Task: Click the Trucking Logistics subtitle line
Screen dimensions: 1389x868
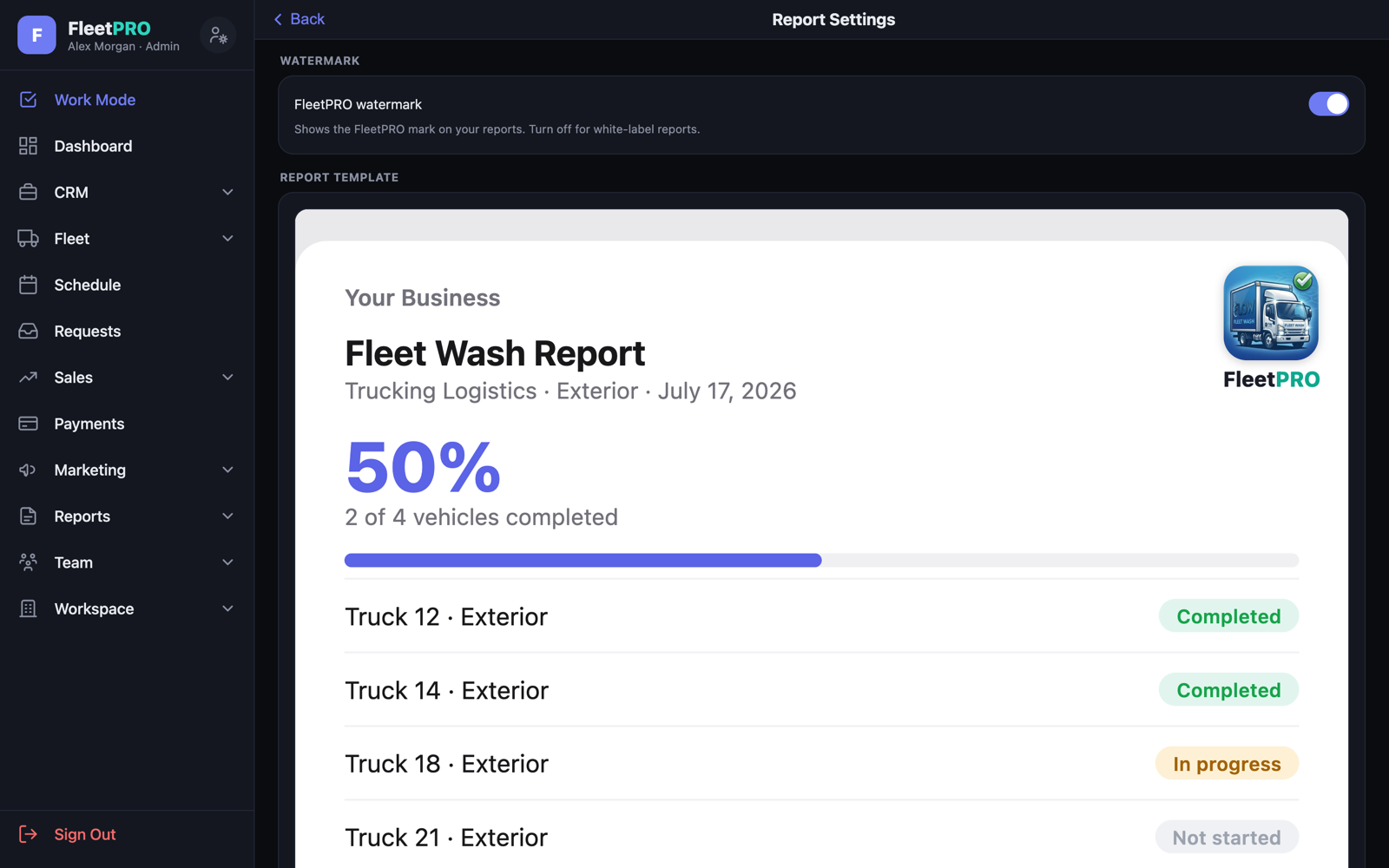Action: (570, 391)
